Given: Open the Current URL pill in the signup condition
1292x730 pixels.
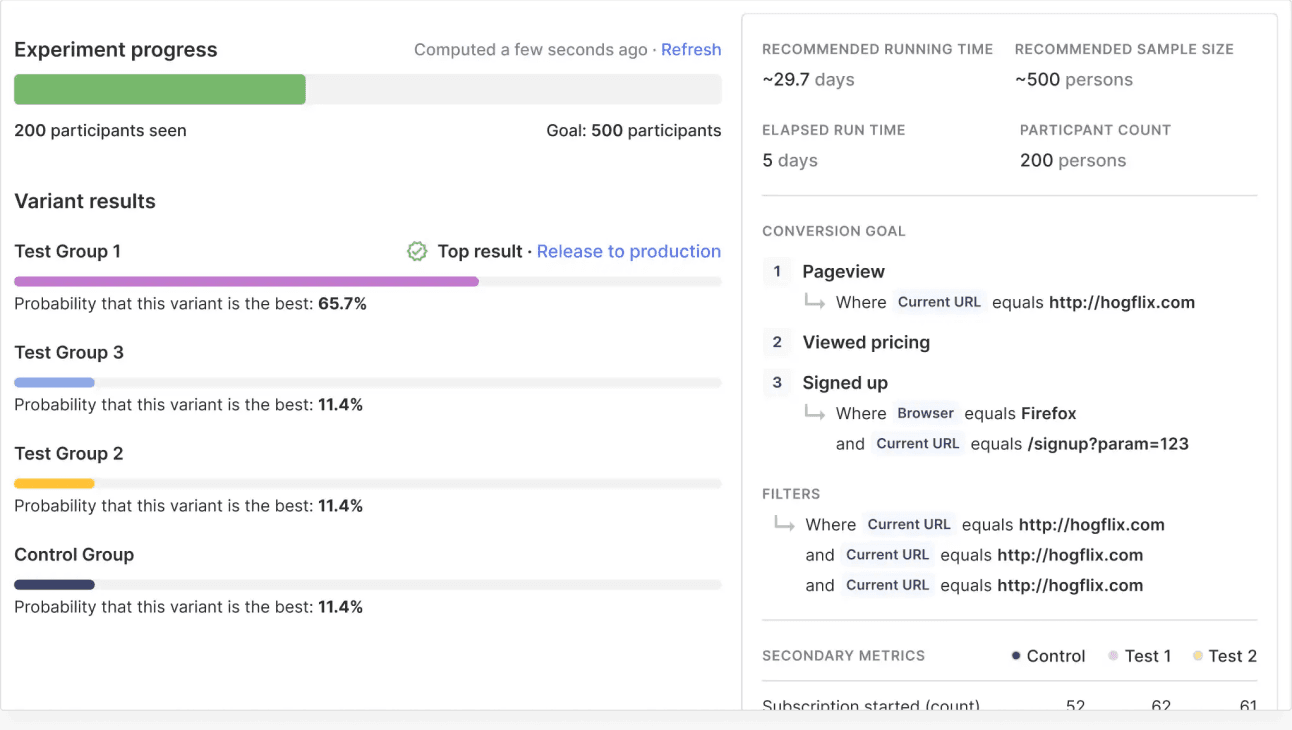Looking at the screenshot, I should [918, 443].
